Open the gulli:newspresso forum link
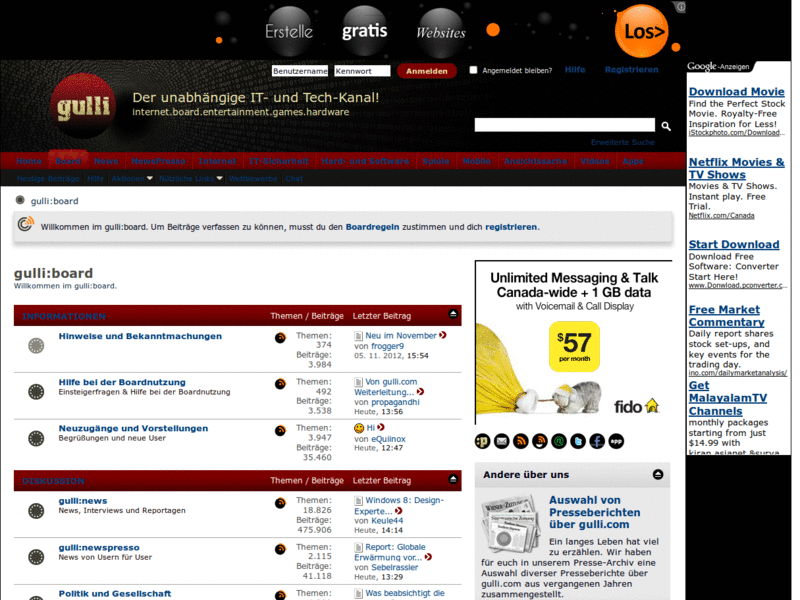The image size is (800, 600). [99, 547]
